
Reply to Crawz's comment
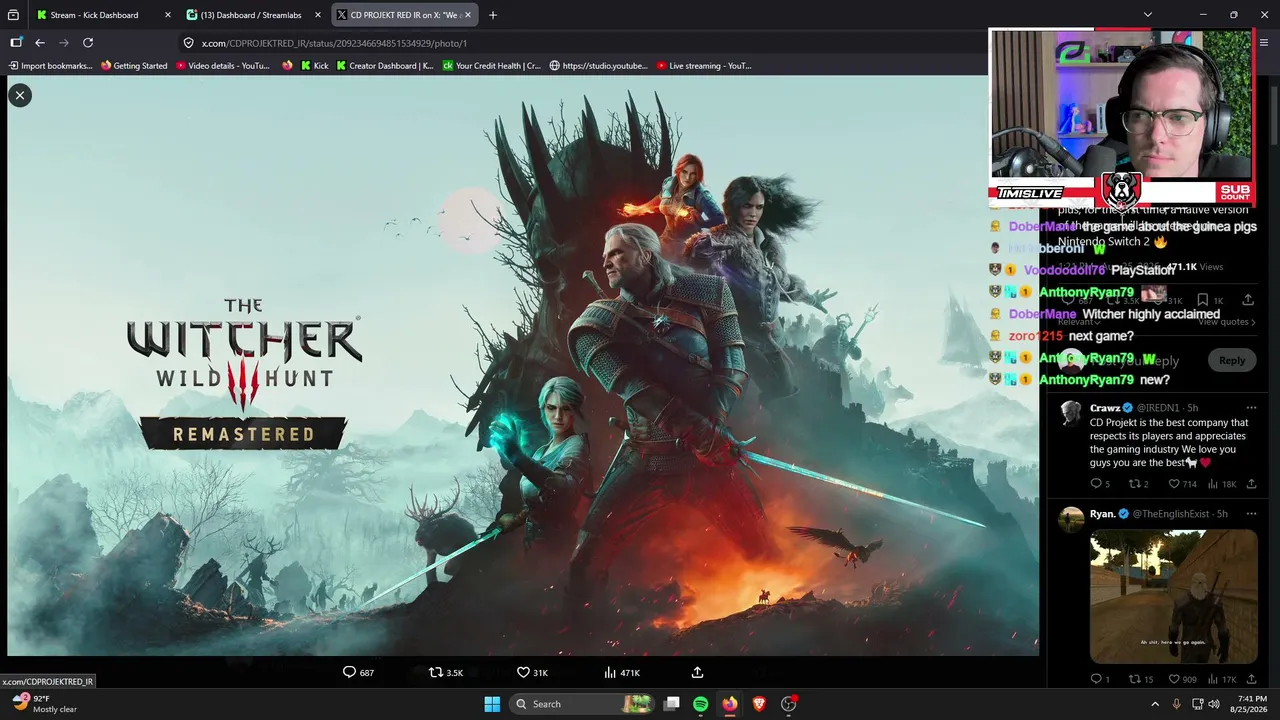click(x=1100, y=484)
